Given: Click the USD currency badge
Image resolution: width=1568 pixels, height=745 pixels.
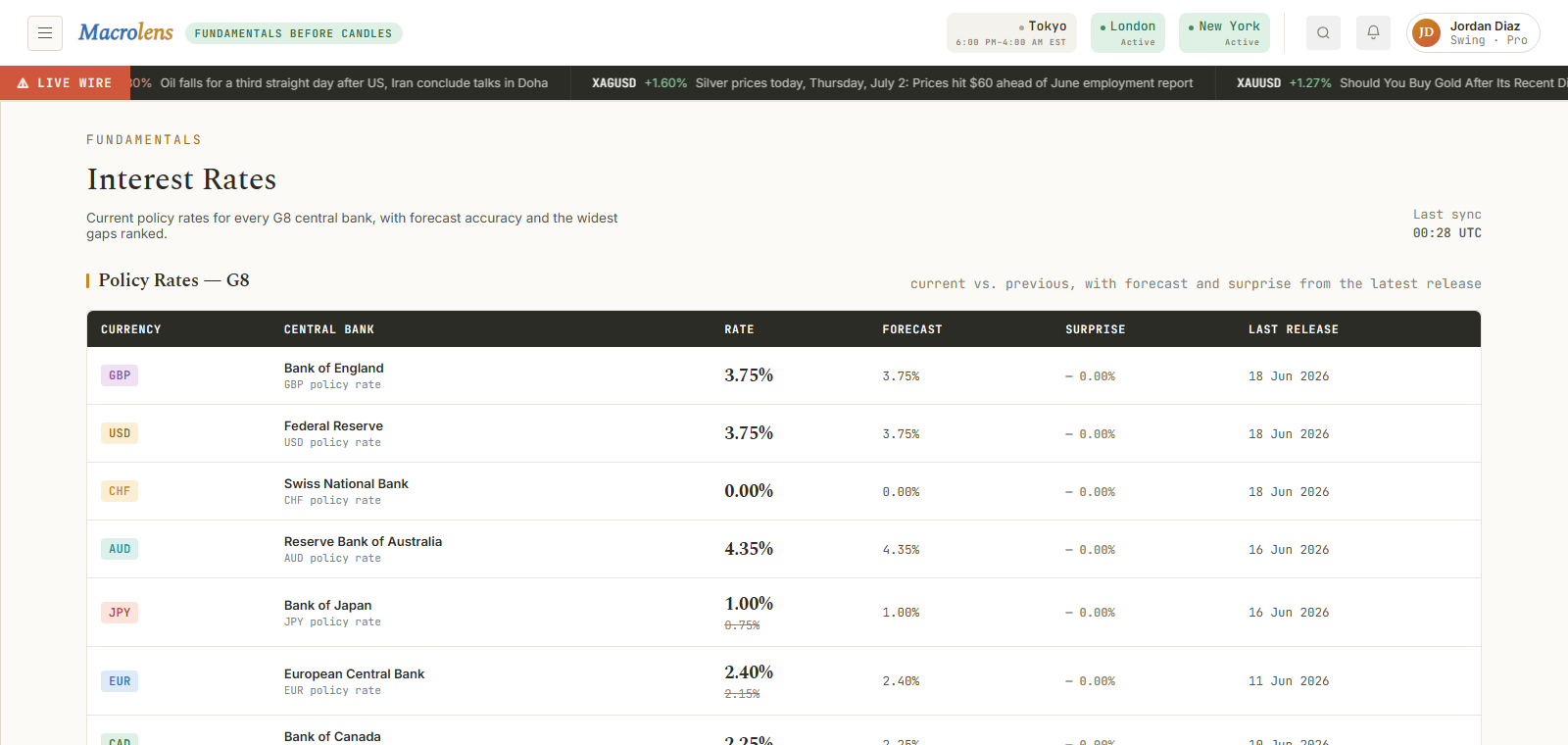Looking at the screenshot, I should coord(120,433).
